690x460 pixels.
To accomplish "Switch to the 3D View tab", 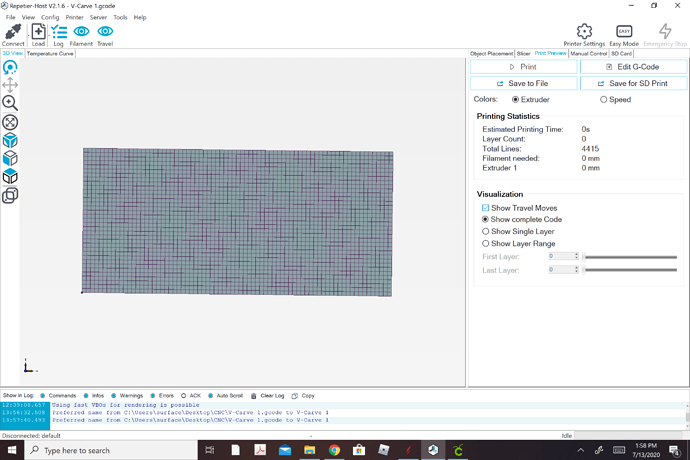I will pos(13,53).
